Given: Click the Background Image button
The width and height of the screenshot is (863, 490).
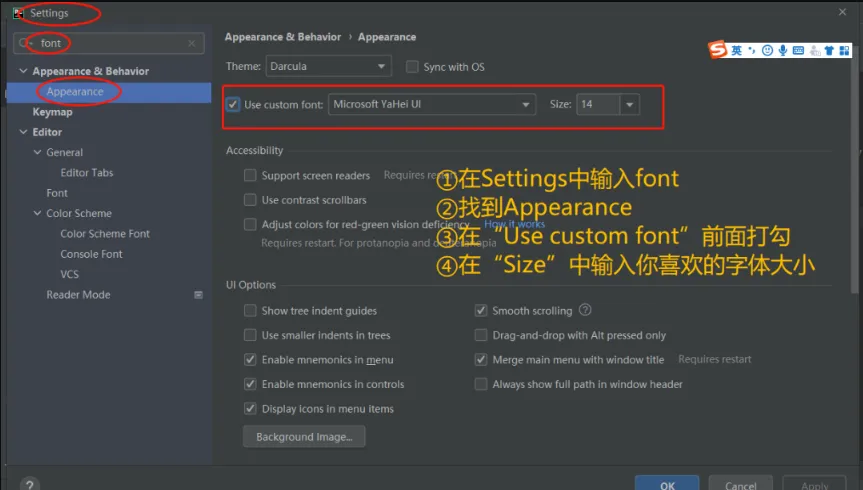Looking at the screenshot, I should pos(304,437).
